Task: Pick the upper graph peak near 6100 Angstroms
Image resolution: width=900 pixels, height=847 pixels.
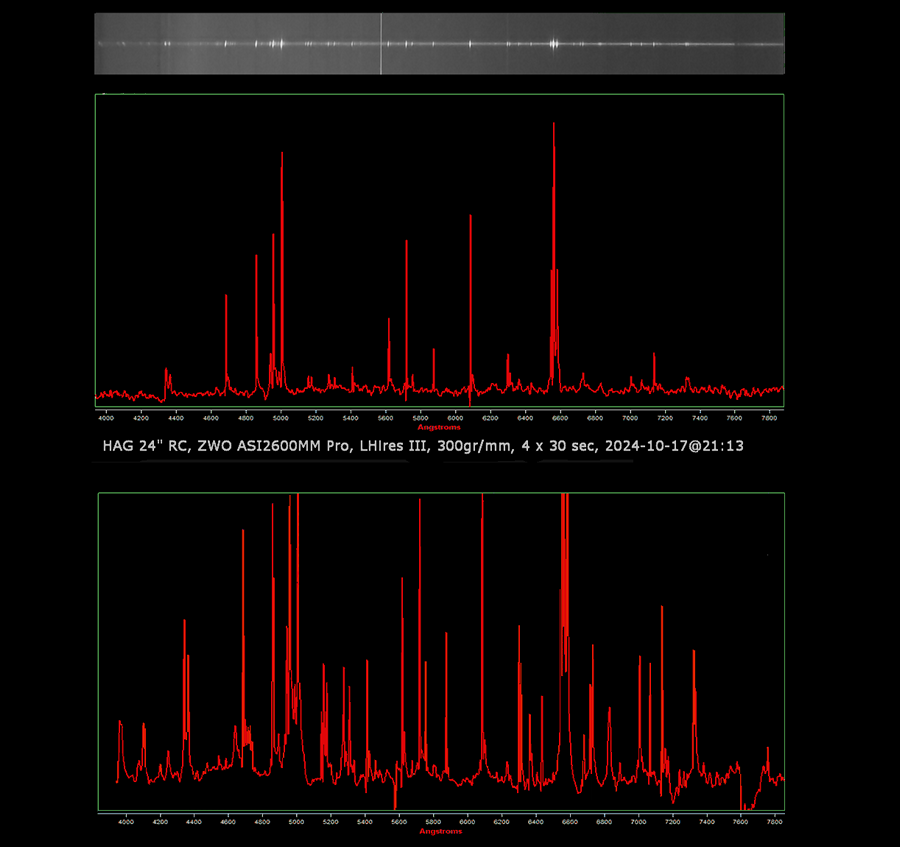Action: (x=470, y=218)
